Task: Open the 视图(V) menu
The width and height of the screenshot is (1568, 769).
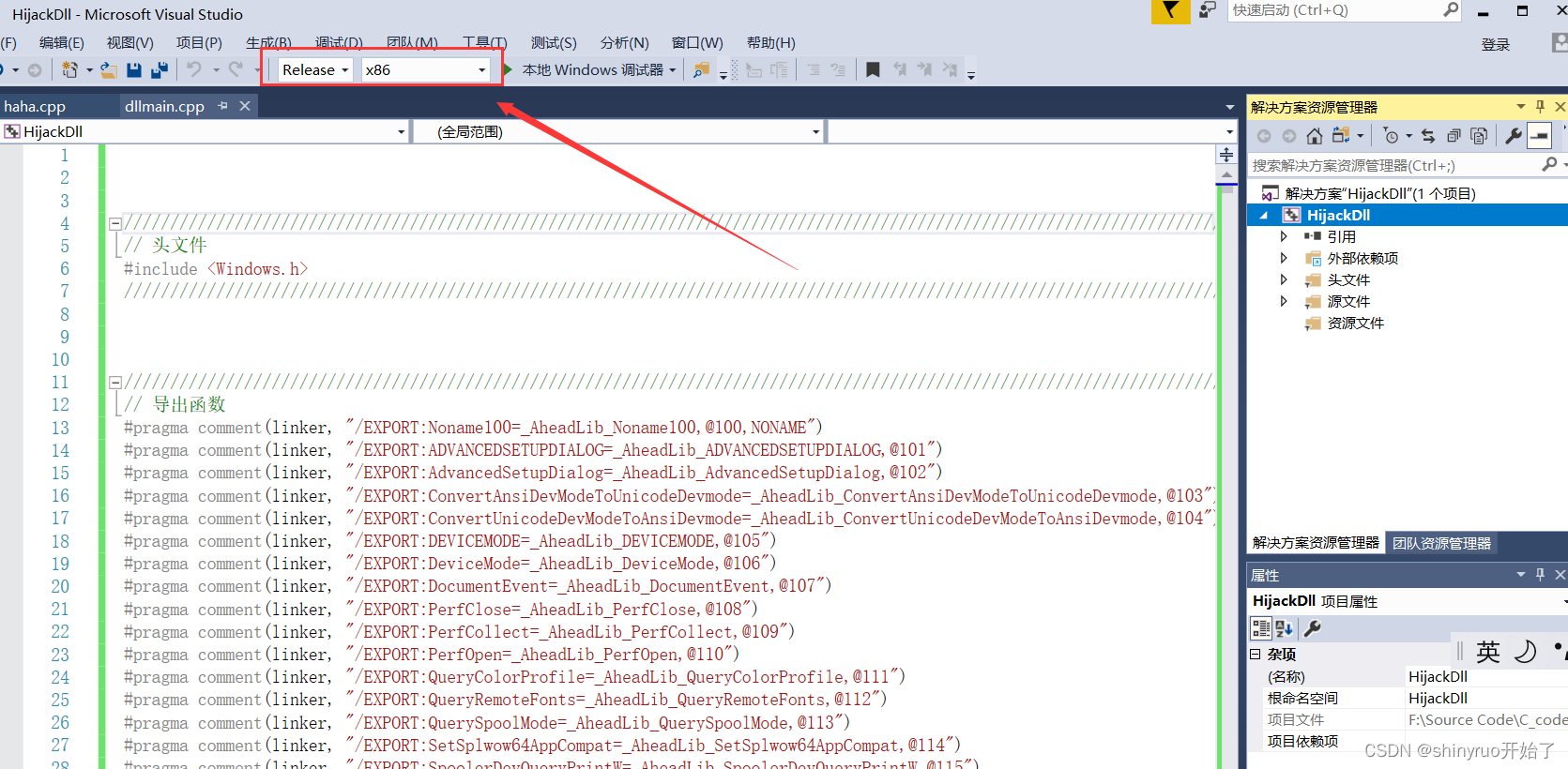Action: (129, 43)
